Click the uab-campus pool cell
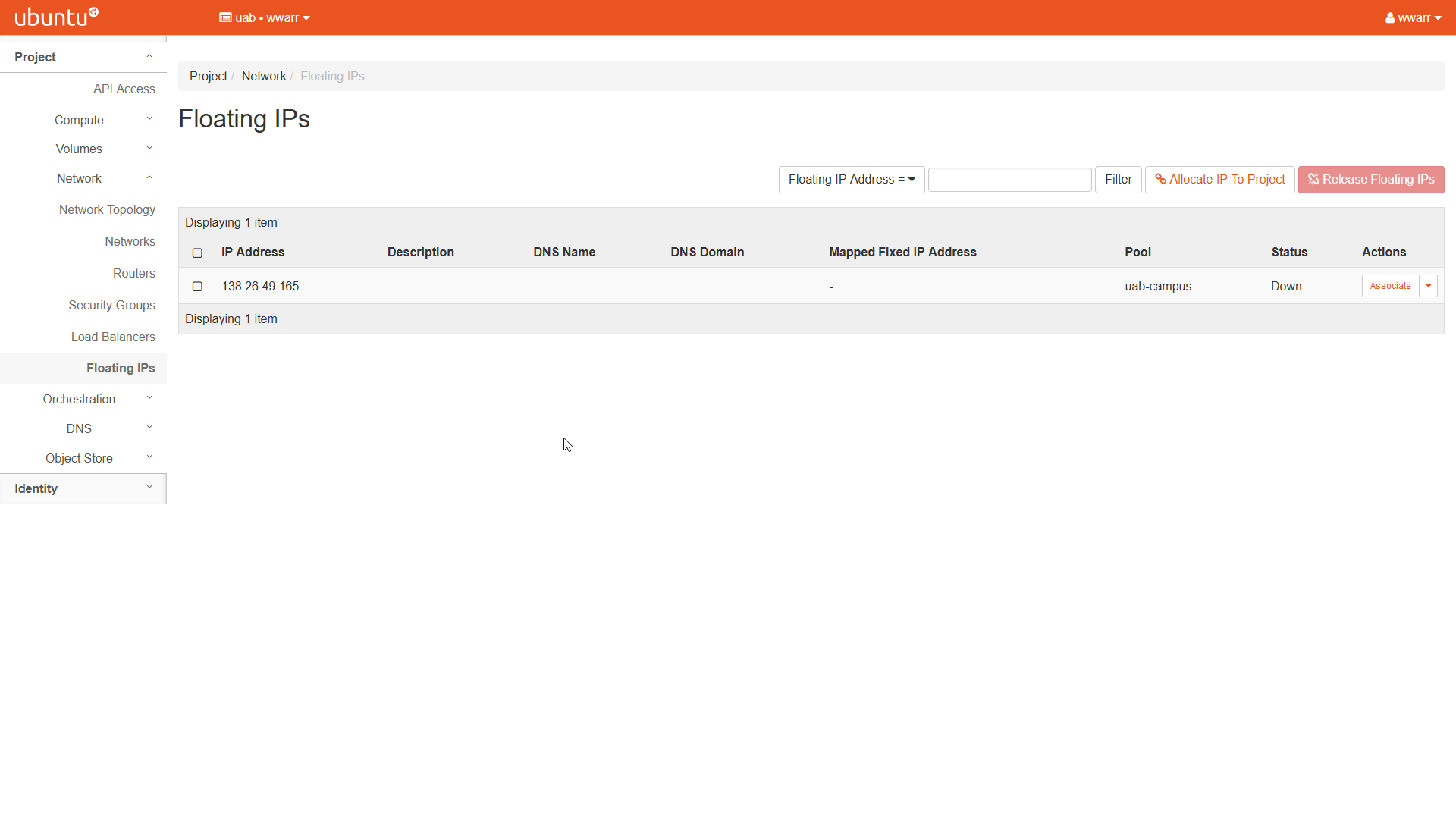The image size is (1456, 819). click(1158, 286)
